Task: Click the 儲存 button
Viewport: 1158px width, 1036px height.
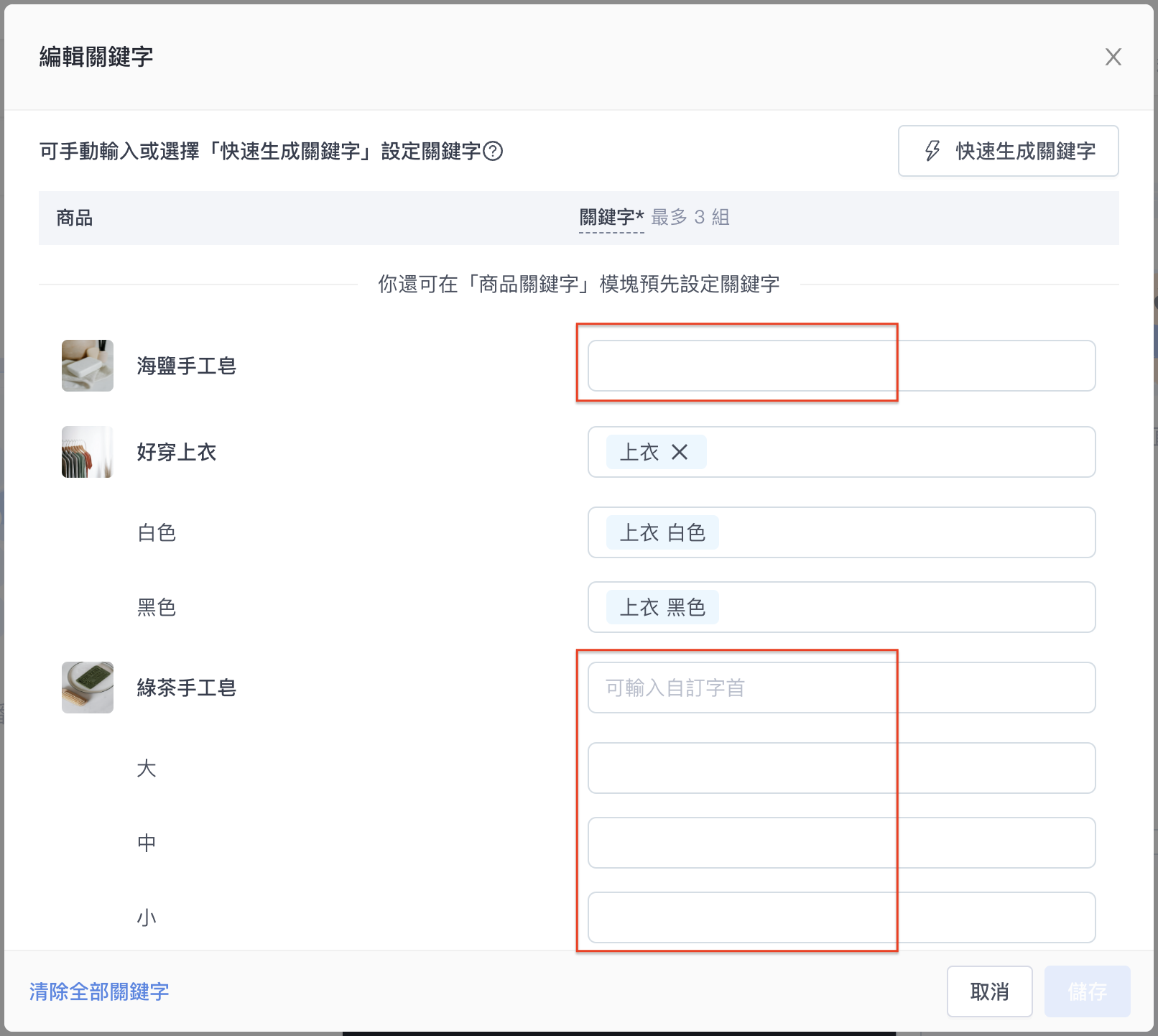Action: coord(1087,991)
